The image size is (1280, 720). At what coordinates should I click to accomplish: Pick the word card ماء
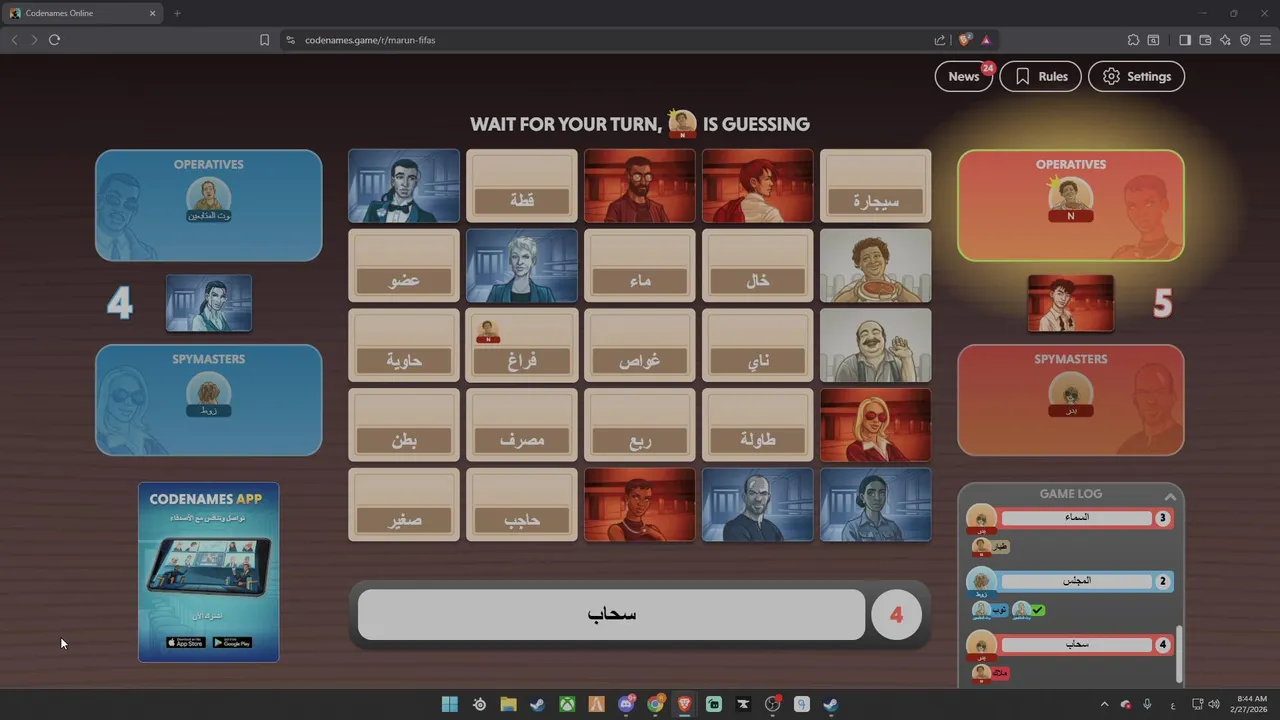[x=640, y=266]
